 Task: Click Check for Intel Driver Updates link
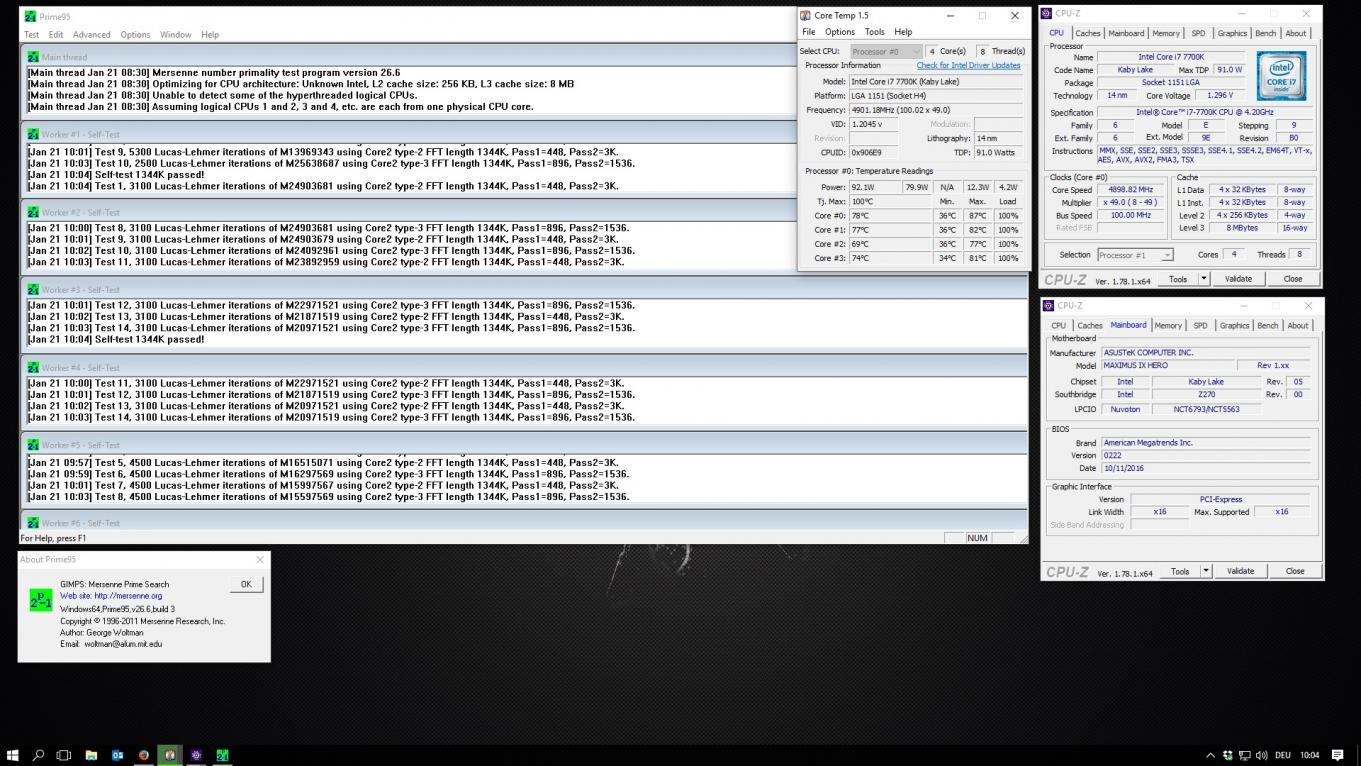click(x=969, y=65)
